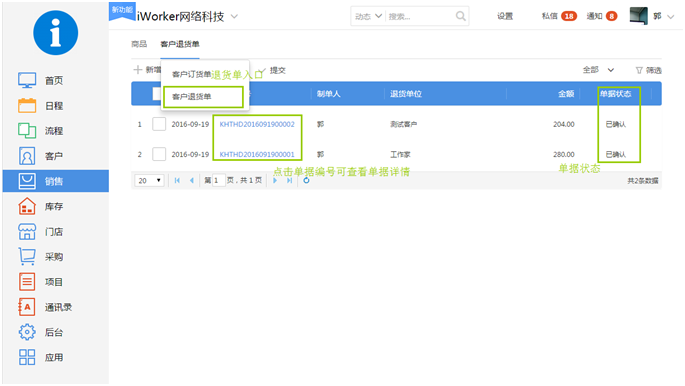Click the 新功能 new feature badge
This screenshot has height=386, width=685.
pos(122,10)
